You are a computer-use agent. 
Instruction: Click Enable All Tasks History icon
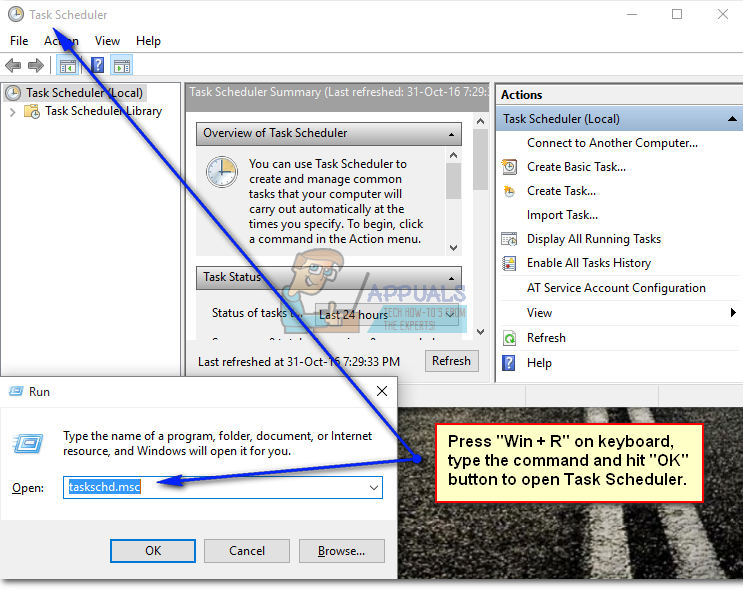click(x=509, y=263)
